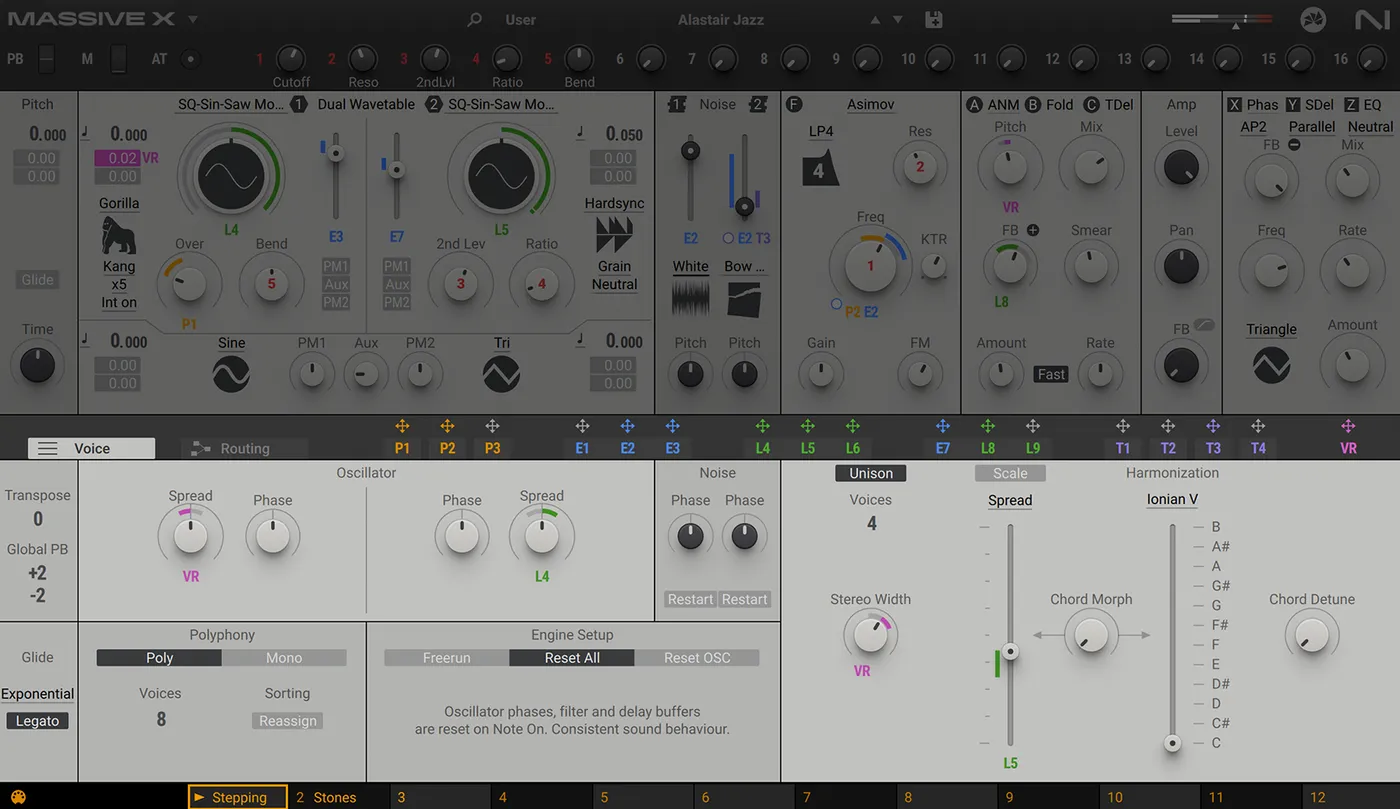
Task: Click the LP4 filter shape icon
Action: click(x=820, y=167)
